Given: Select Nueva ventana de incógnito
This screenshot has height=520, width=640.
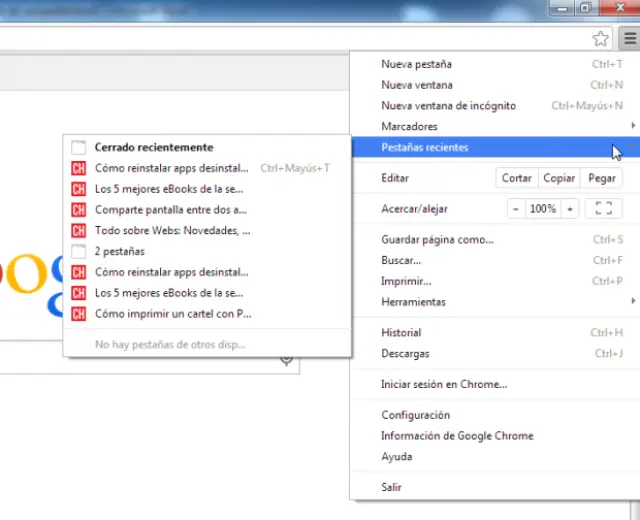Looking at the screenshot, I should 448,106.
